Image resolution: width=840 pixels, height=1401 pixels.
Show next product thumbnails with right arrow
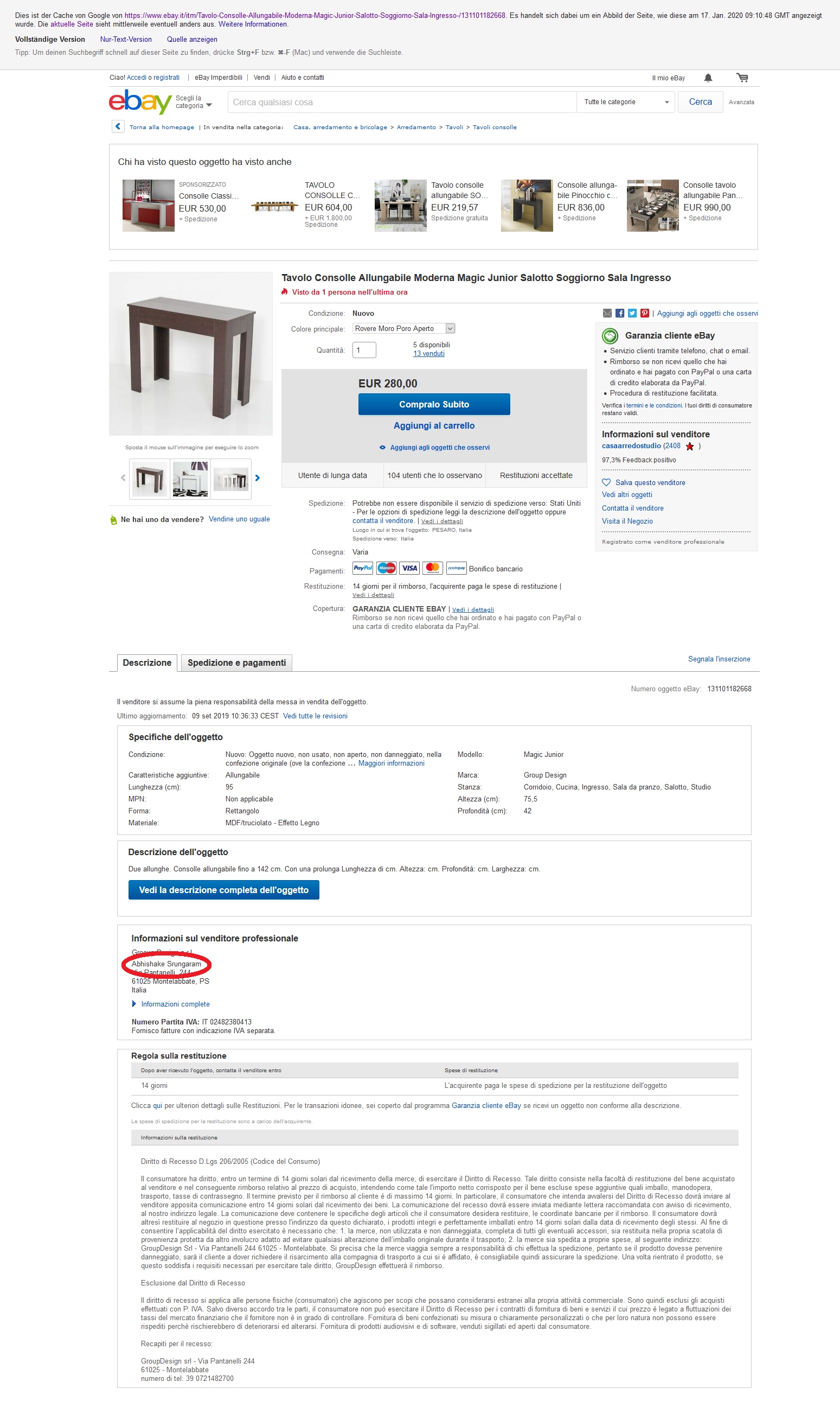258,478
